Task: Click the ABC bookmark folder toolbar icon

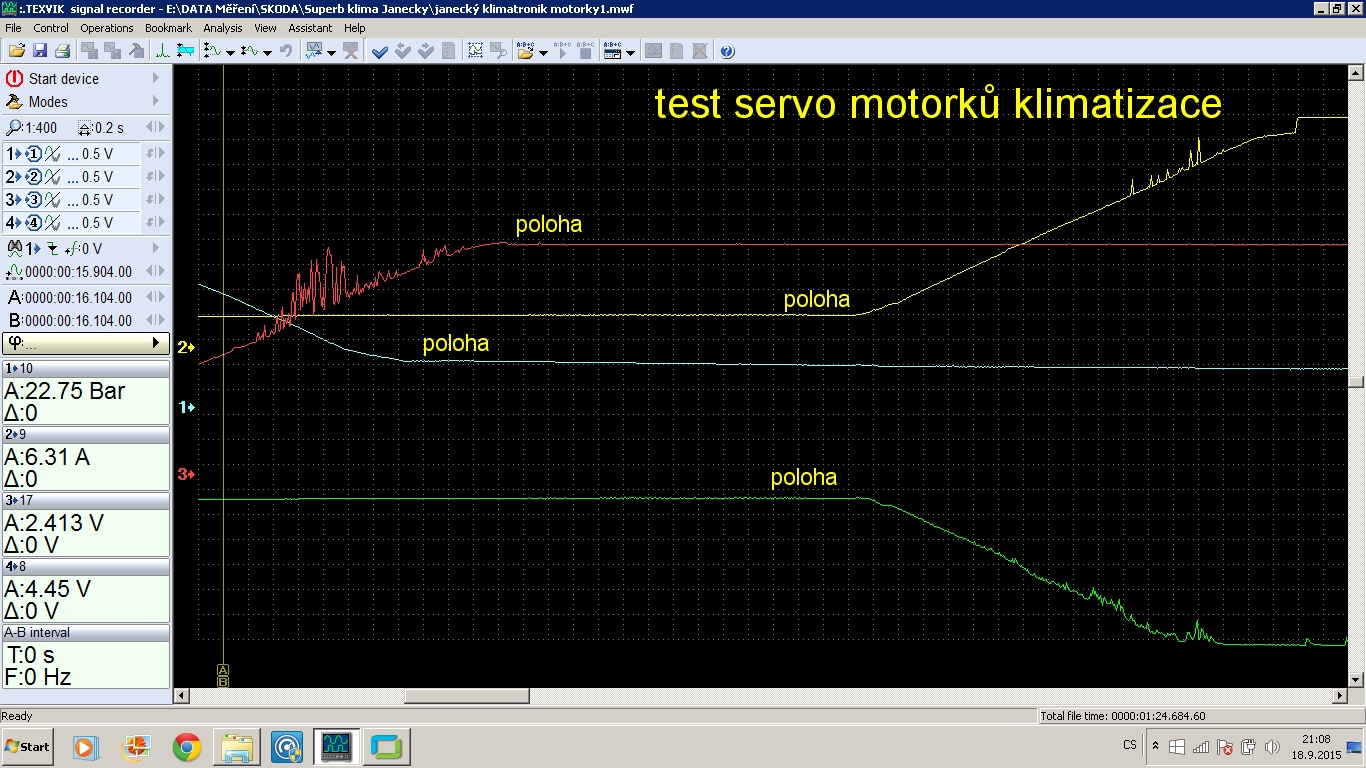Action: pyautogui.click(x=524, y=51)
